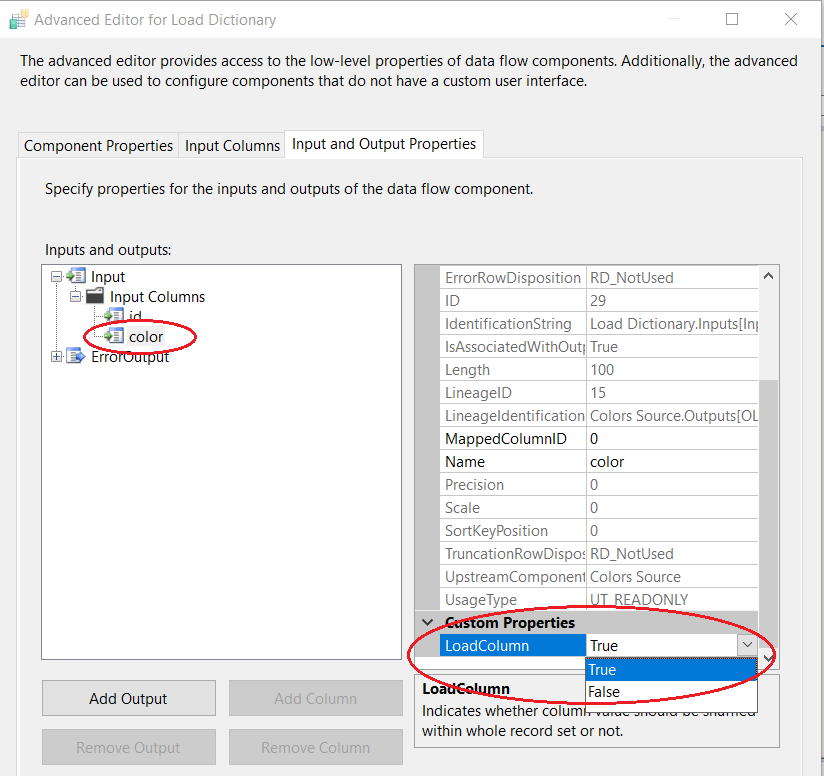Choose False in LoadColumn dropdown list
Screen dimensions: 824x776
coord(604,692)
